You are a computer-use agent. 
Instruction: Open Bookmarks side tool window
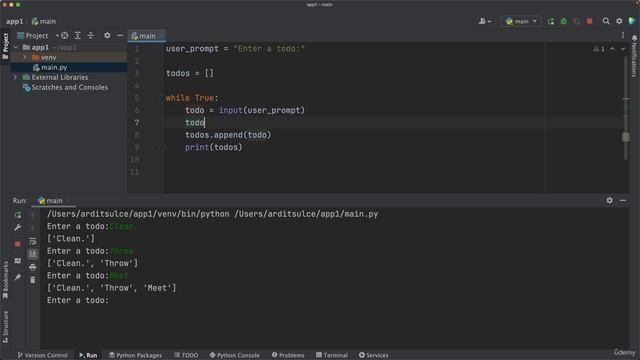coord(5,280)
